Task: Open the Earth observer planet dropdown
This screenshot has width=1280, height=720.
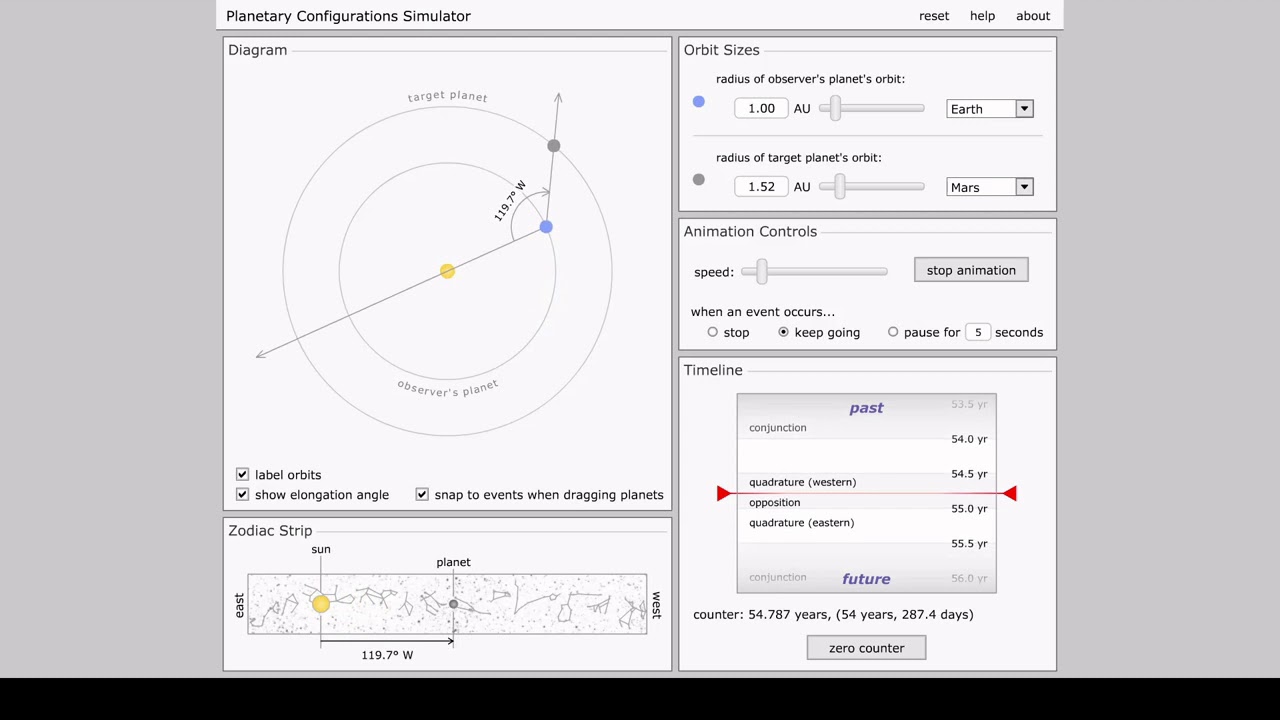Action: click(x=990, y=108)
